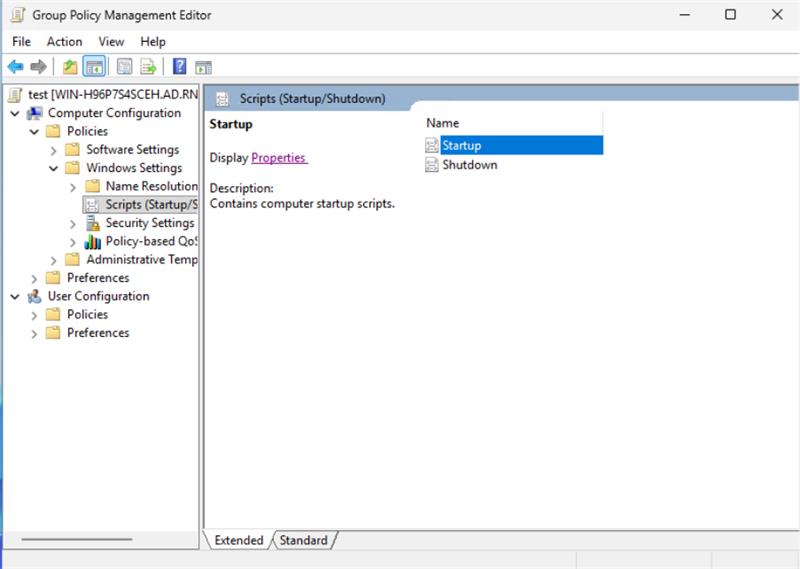Viewport: 800px width, 569px height.
Task: Select the Policy-based QoS chart icon
Action: point(93,241)
